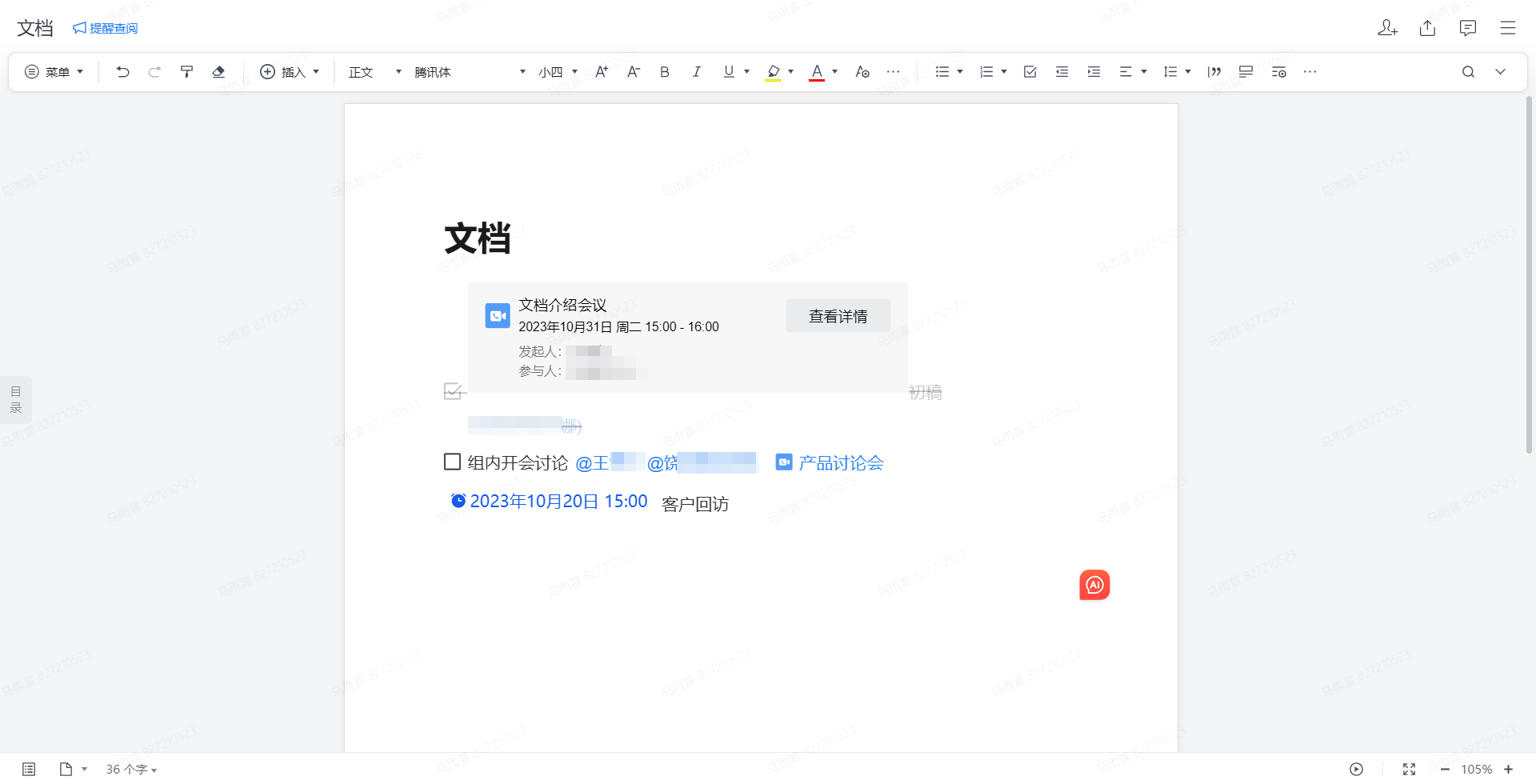Open search in the toolbar
Viewport: 1536px width, 784px height.
[1468, 72]
